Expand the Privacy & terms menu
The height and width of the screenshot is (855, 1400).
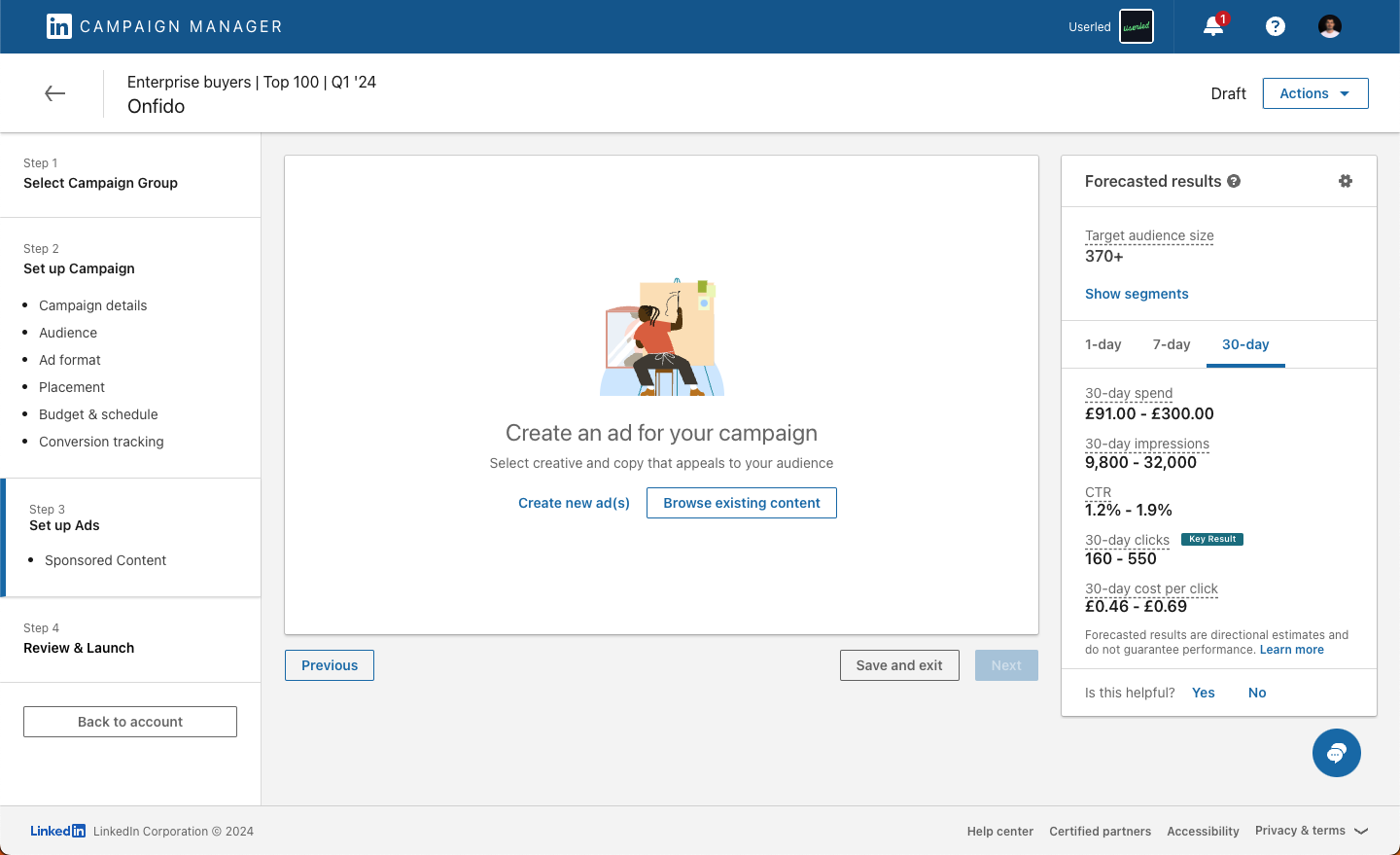[1312, 831]
